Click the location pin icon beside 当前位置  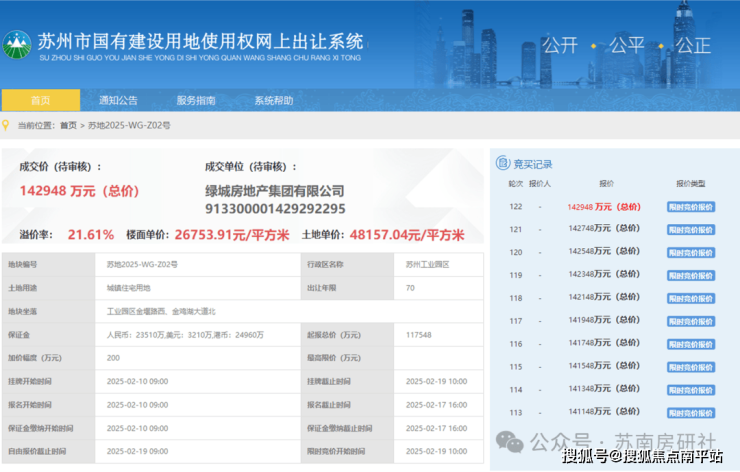(x=8, y=125)
